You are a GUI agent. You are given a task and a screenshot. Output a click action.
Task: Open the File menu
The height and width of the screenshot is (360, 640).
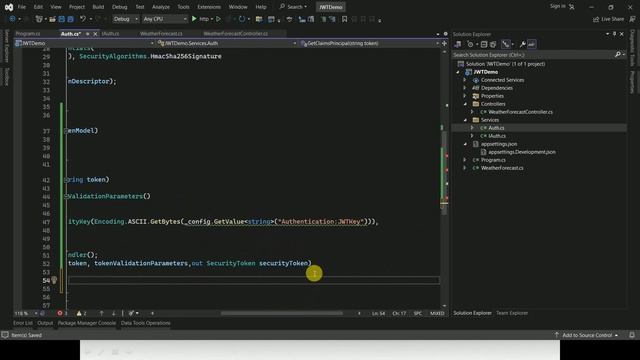tap(22, 7)
